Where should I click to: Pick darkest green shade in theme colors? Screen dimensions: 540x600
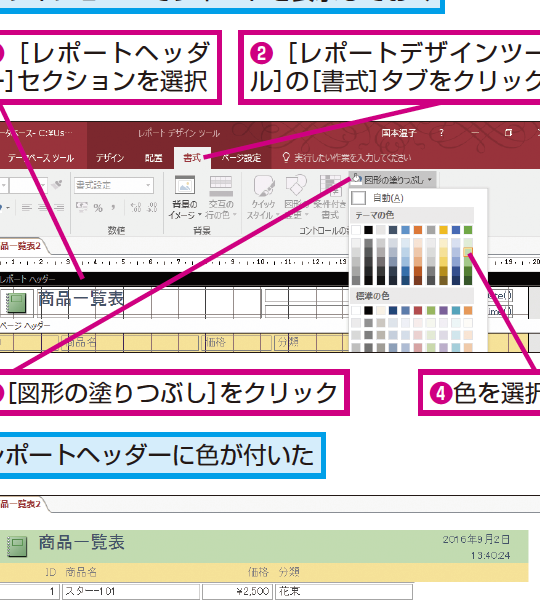coord(468,280)
